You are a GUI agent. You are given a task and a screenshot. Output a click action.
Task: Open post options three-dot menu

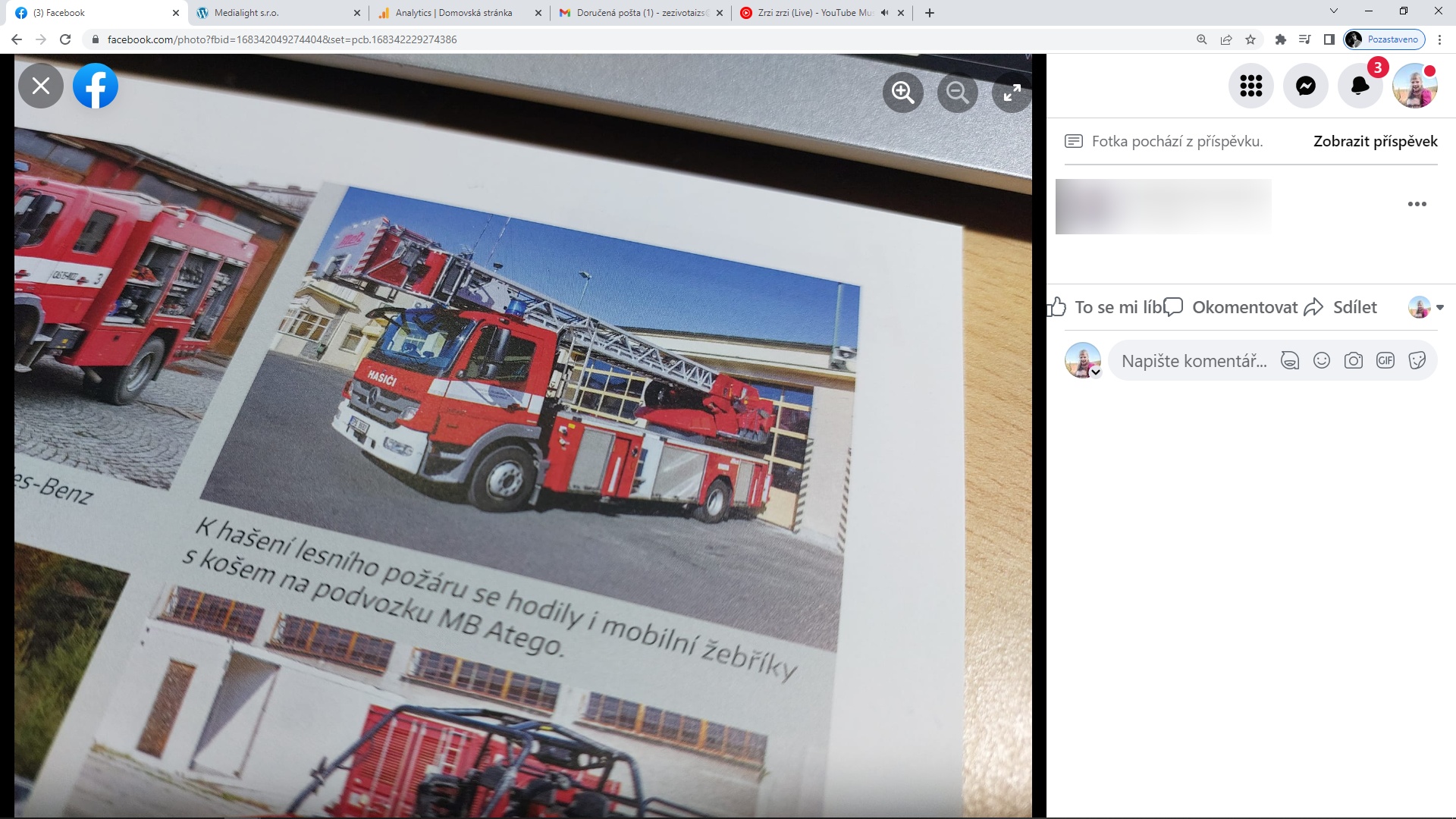(1417, 204)
